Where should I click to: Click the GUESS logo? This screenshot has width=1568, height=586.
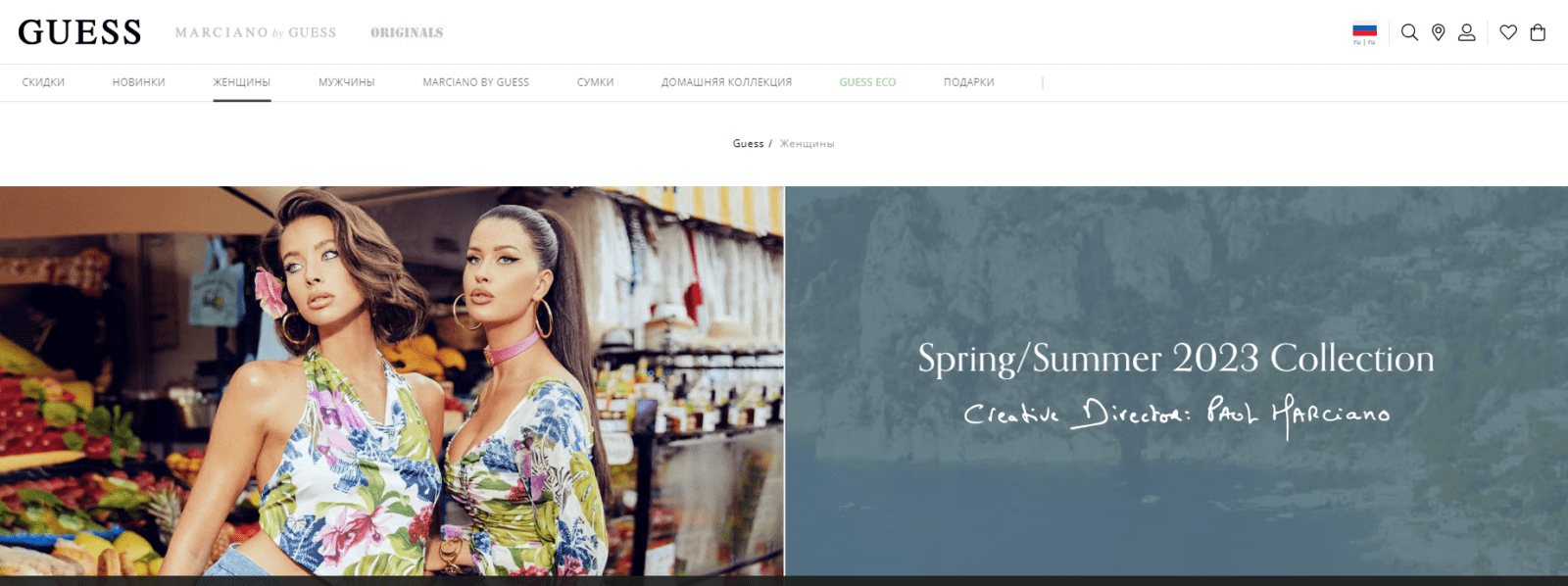pos(79,32)
